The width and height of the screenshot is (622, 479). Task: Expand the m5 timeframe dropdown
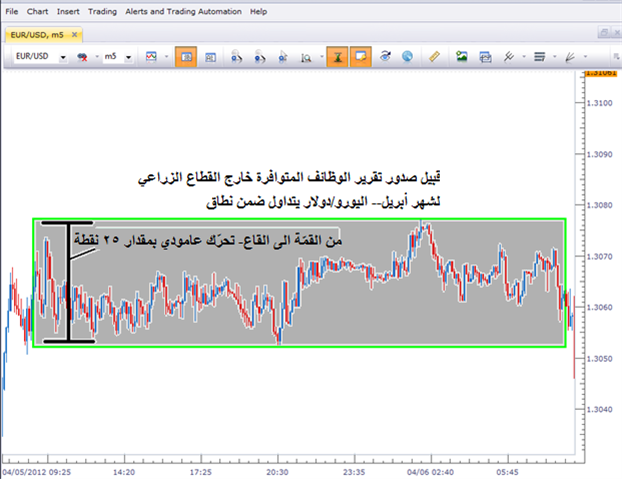[x=129, y=57]
